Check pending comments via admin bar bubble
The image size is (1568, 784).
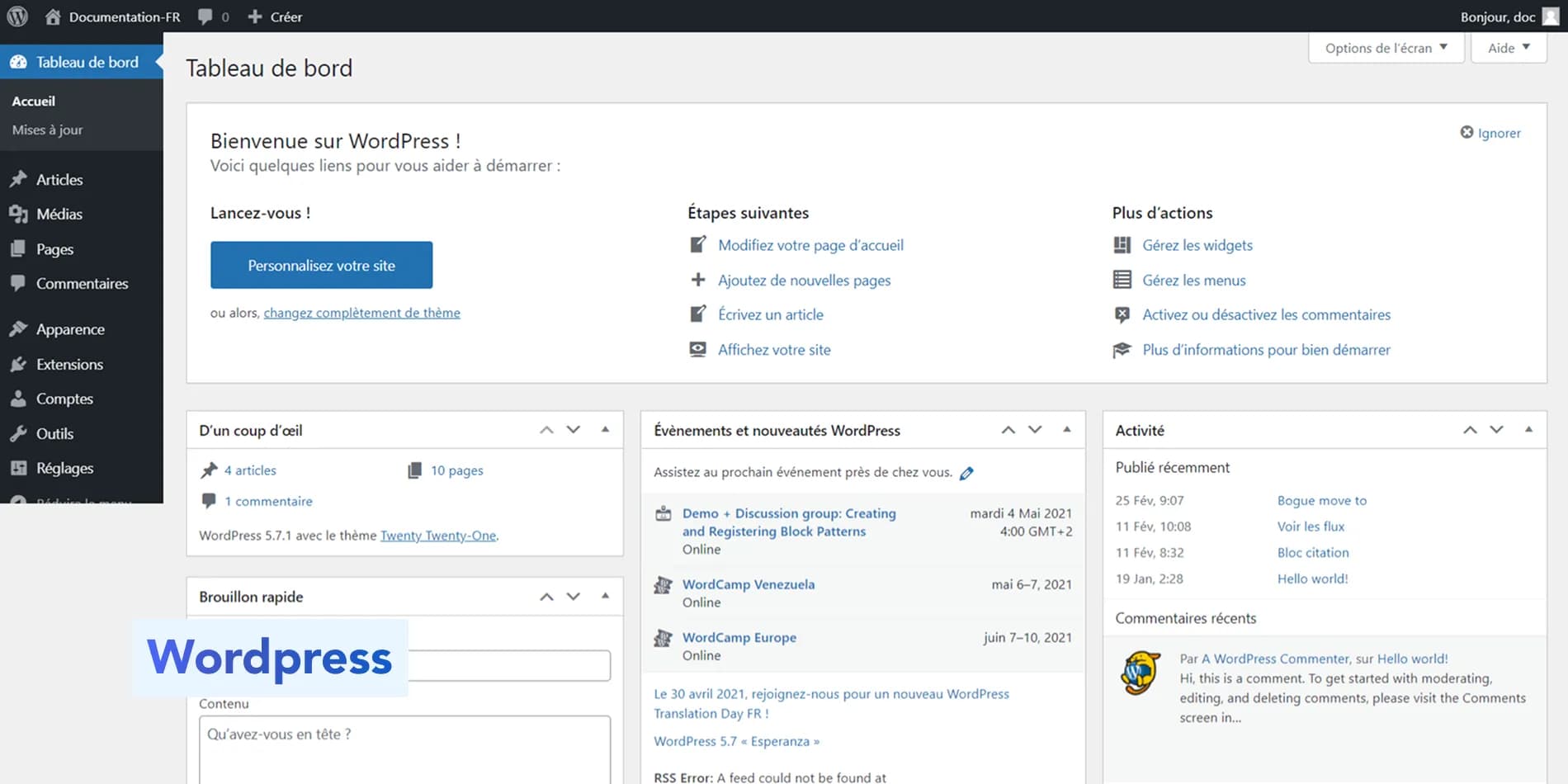pos(211,16)
